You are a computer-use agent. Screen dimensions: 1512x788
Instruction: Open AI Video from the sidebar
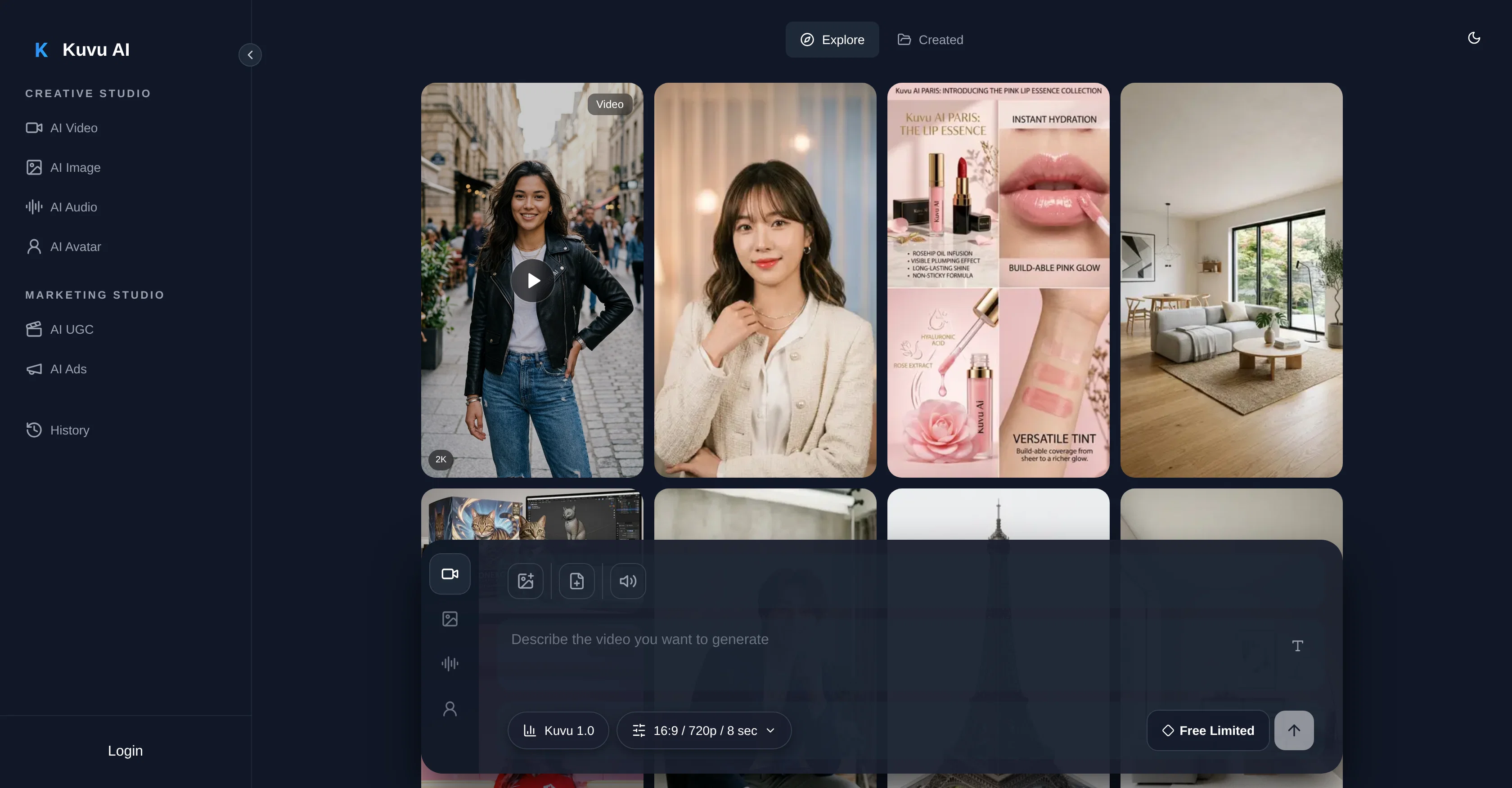tap(62, 128)
